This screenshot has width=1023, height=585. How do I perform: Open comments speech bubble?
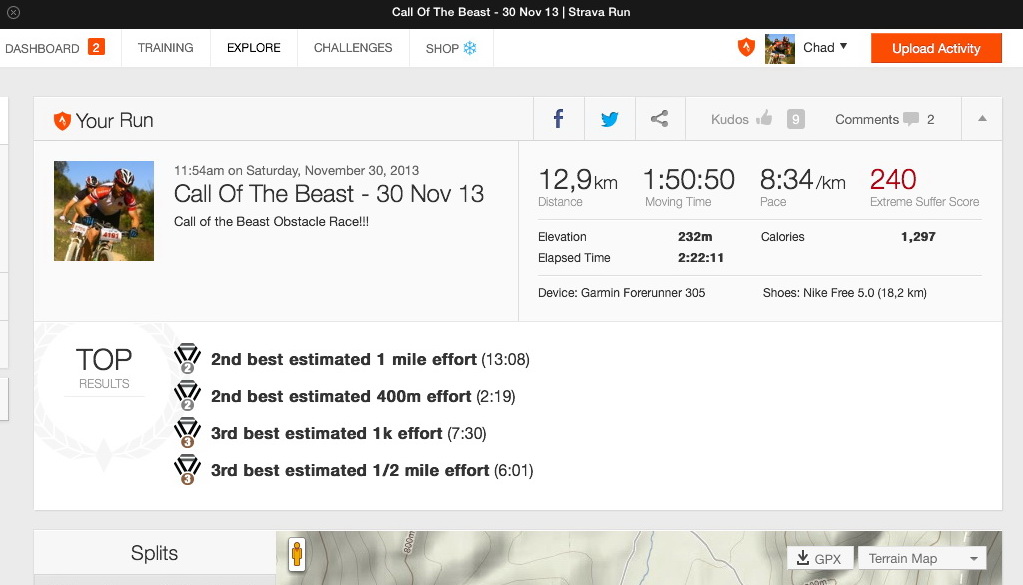click(910, 119)
